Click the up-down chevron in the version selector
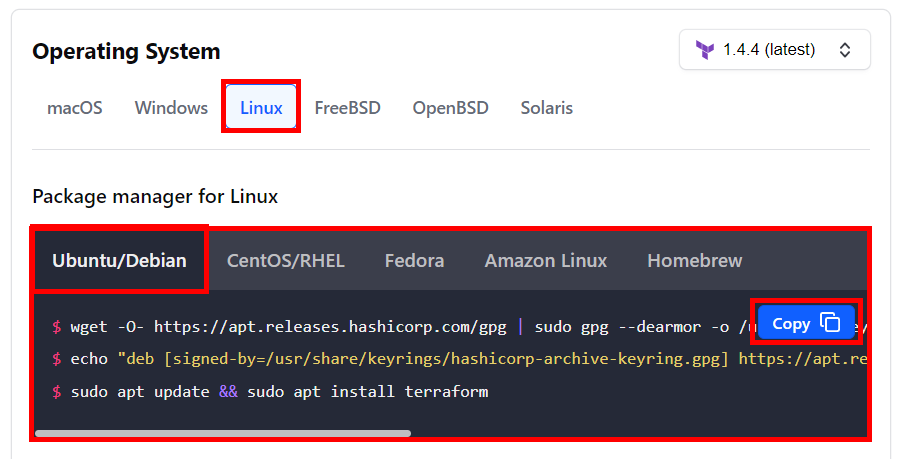This screenshot has height=459, width=902. tap(844, 50)
